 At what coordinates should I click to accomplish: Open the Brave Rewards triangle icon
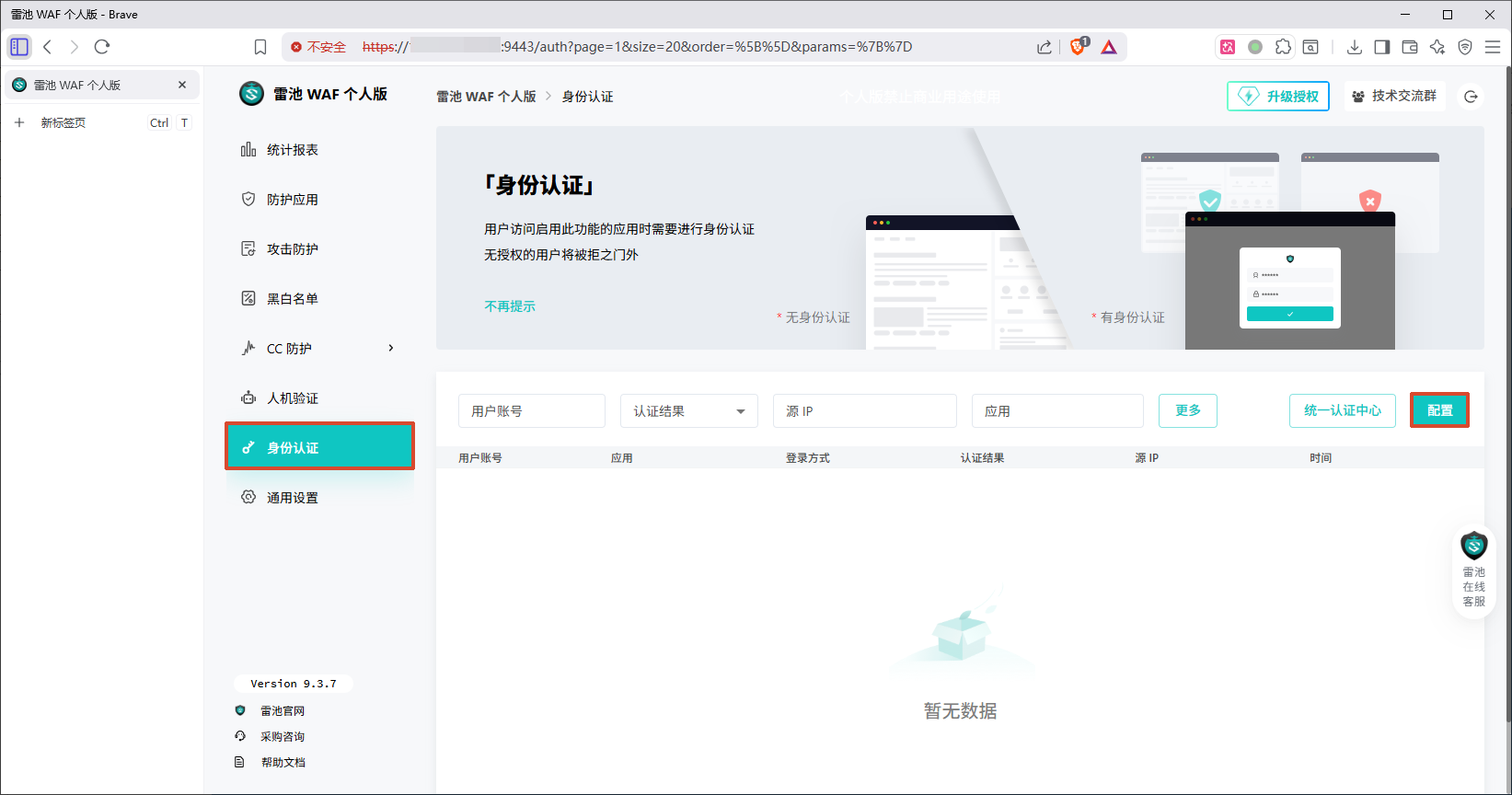(1109, 47)
